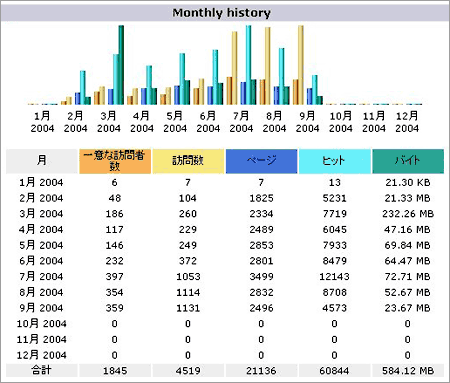Click the tallest cyan bar for July 2004

248,65
